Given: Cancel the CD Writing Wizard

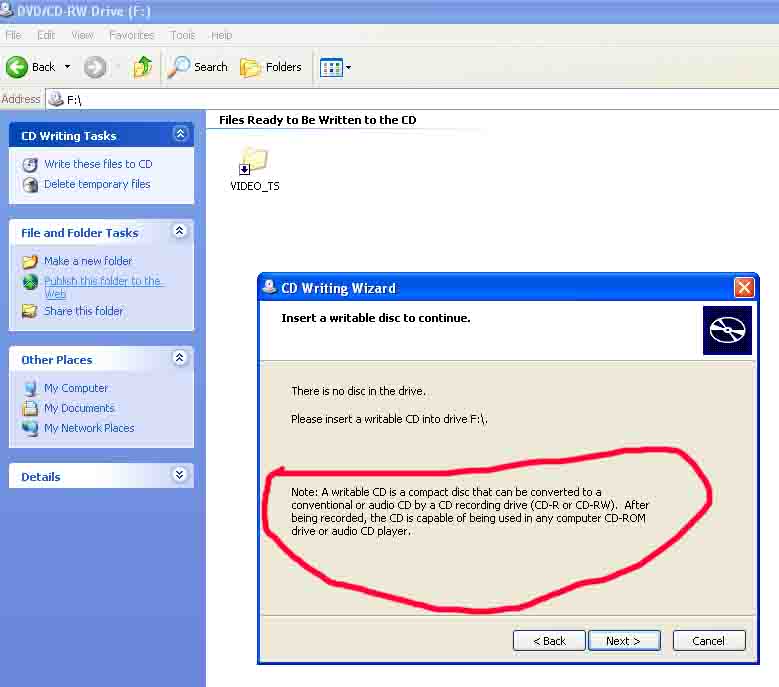Looking at the screenshot, I should click(709, 641).
